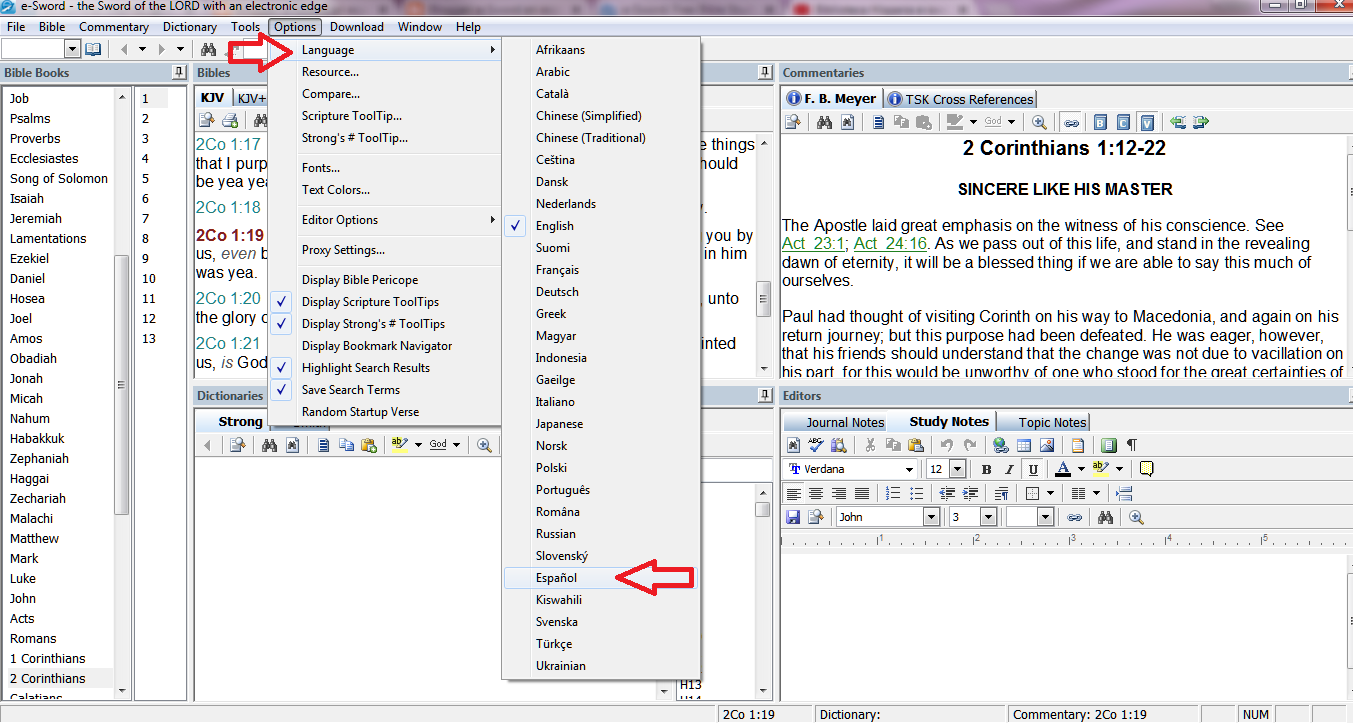Open the top toolbar reference combo box arrow
The width and height of the screenshot is (1353, 723).
pos(72,49)
